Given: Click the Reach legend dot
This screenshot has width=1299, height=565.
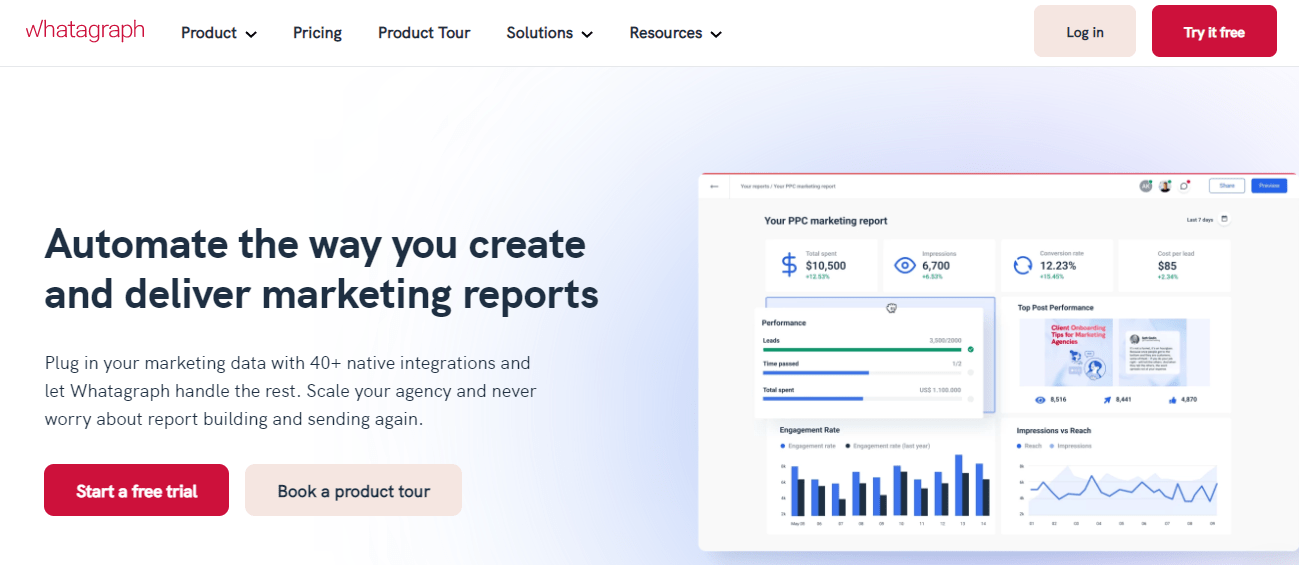Looking at the screenshot, I should tap(1019, 446).
